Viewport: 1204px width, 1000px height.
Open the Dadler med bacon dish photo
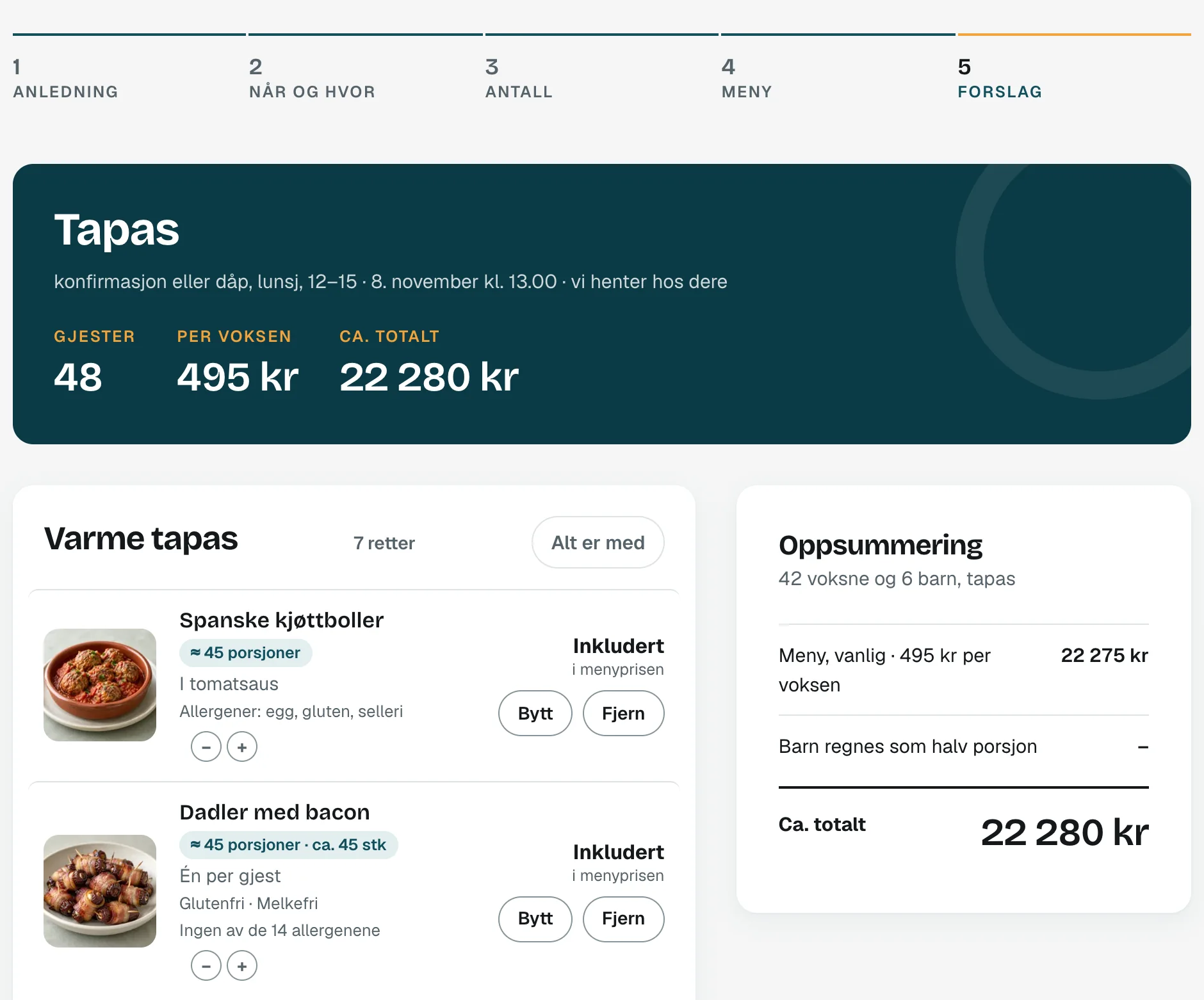(x=100, y=891)
